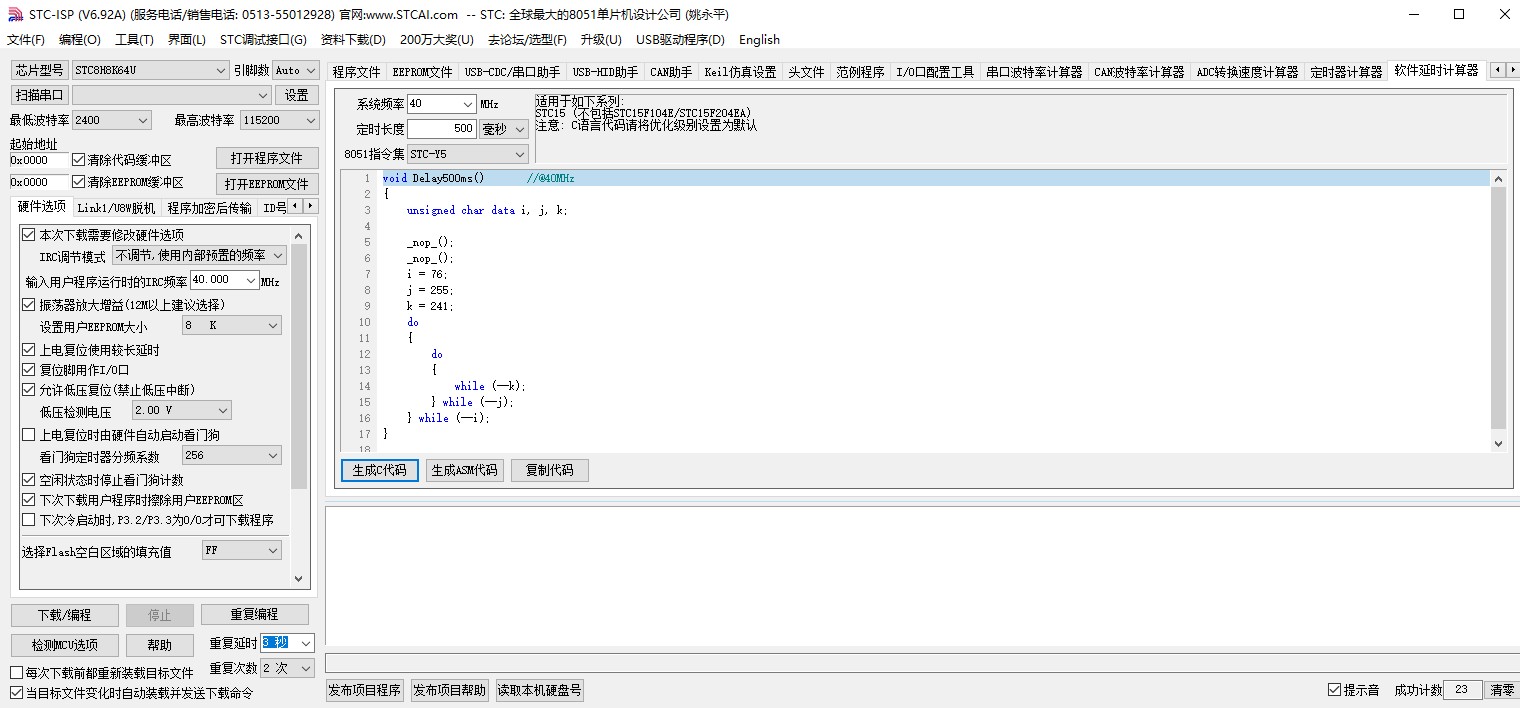Toggle 下次下载用户程序时擦除用户EEPROM区

28,500
